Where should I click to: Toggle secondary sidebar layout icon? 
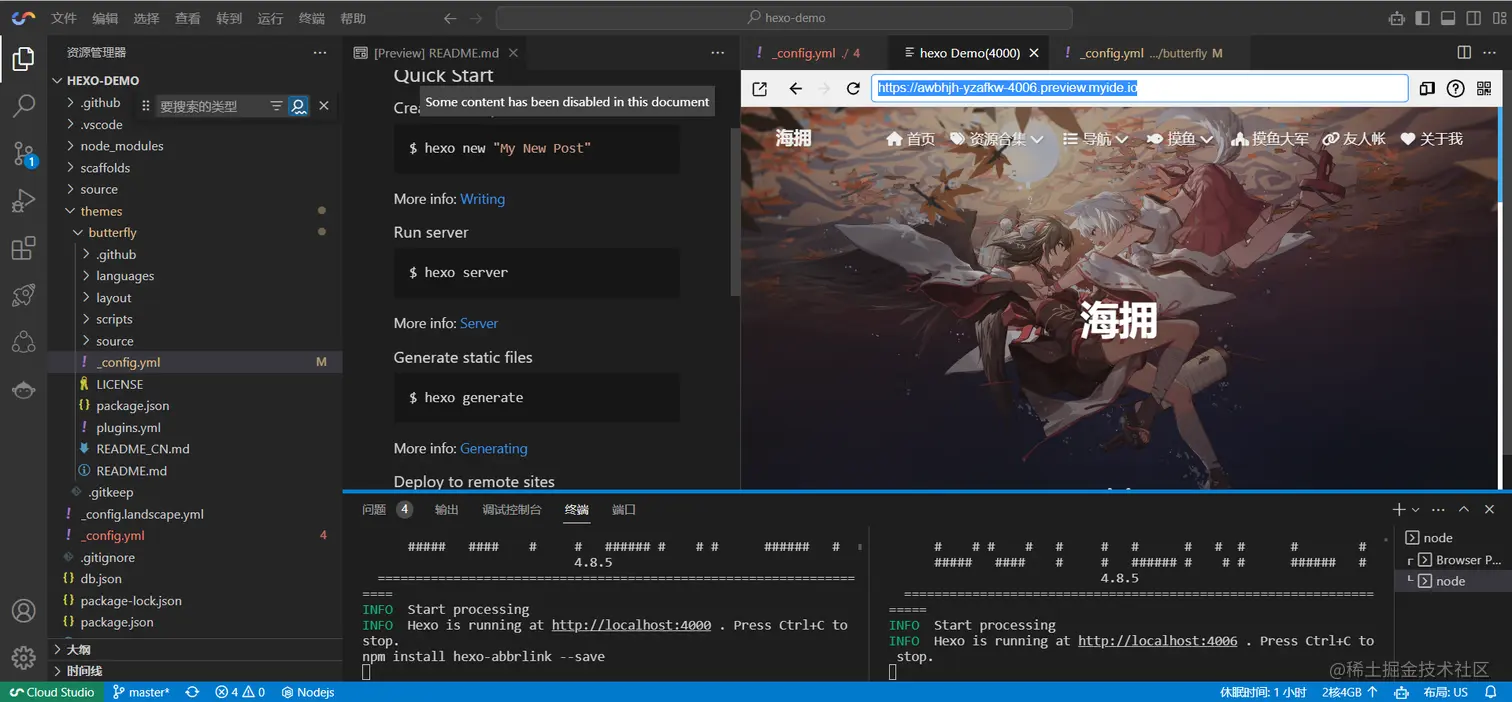(1474, 18)
